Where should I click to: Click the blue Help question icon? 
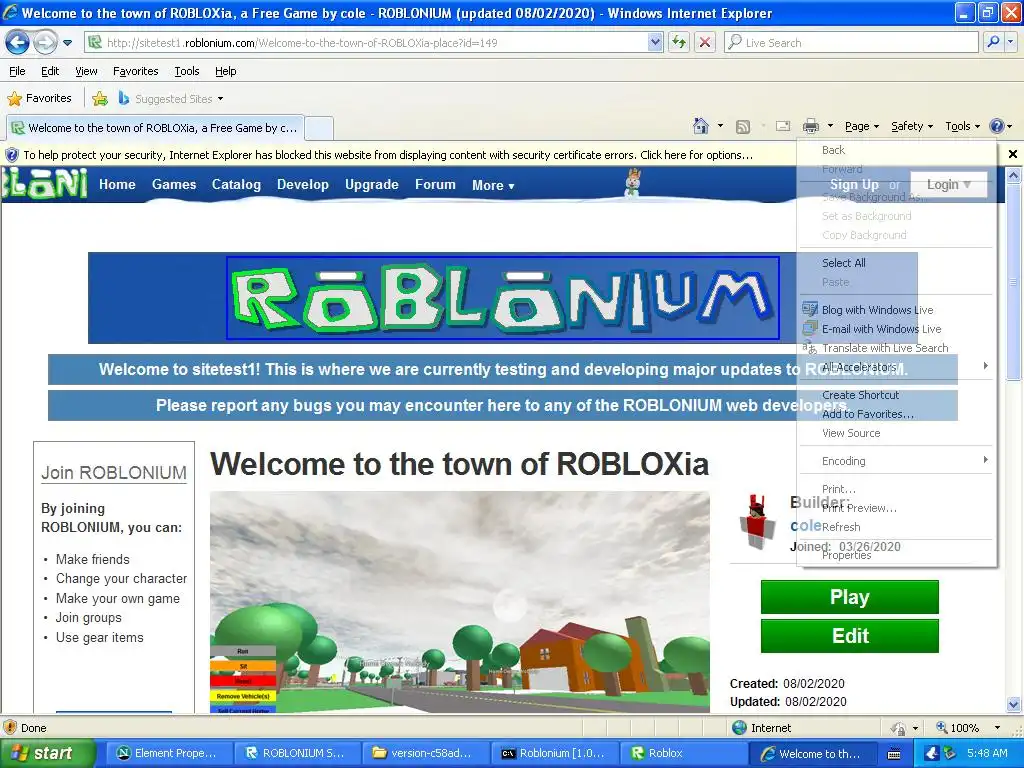[997, 126]
